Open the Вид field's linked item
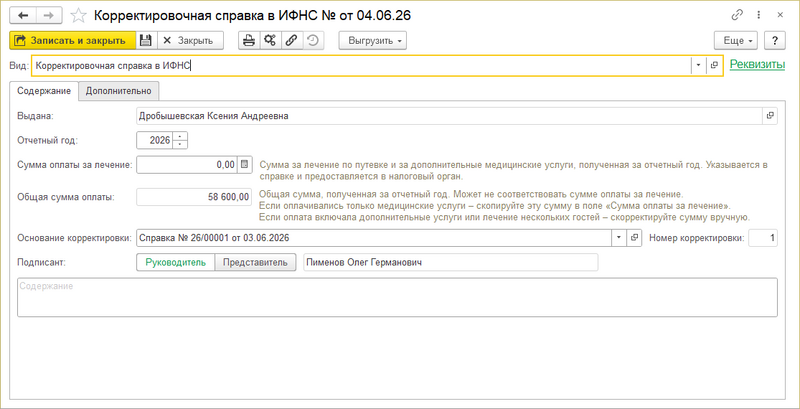The height and width of the screenshot is (409, 800). tap(715, 65)
